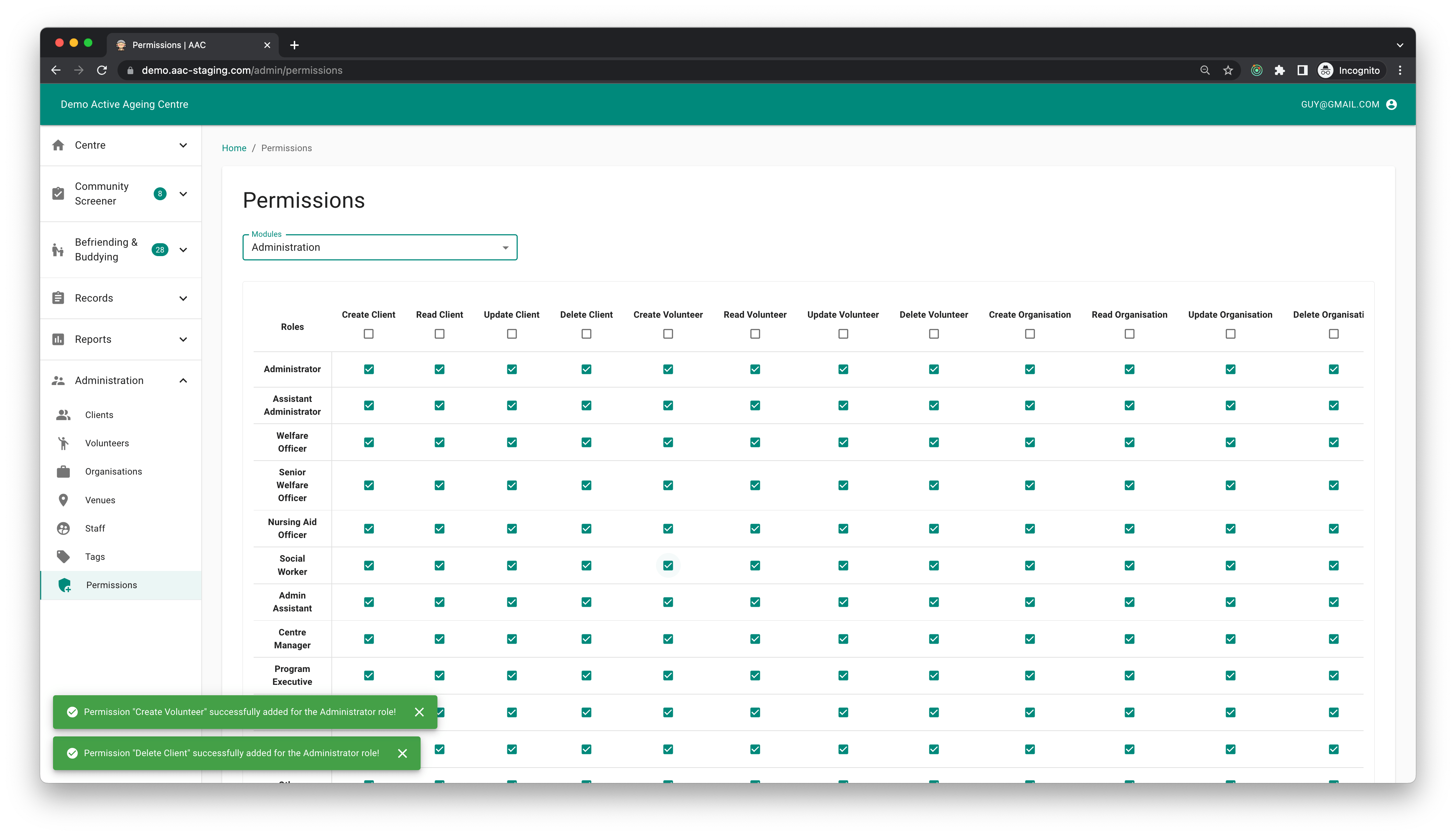Open the browser extensions puzzle icon

(1280, 70)
